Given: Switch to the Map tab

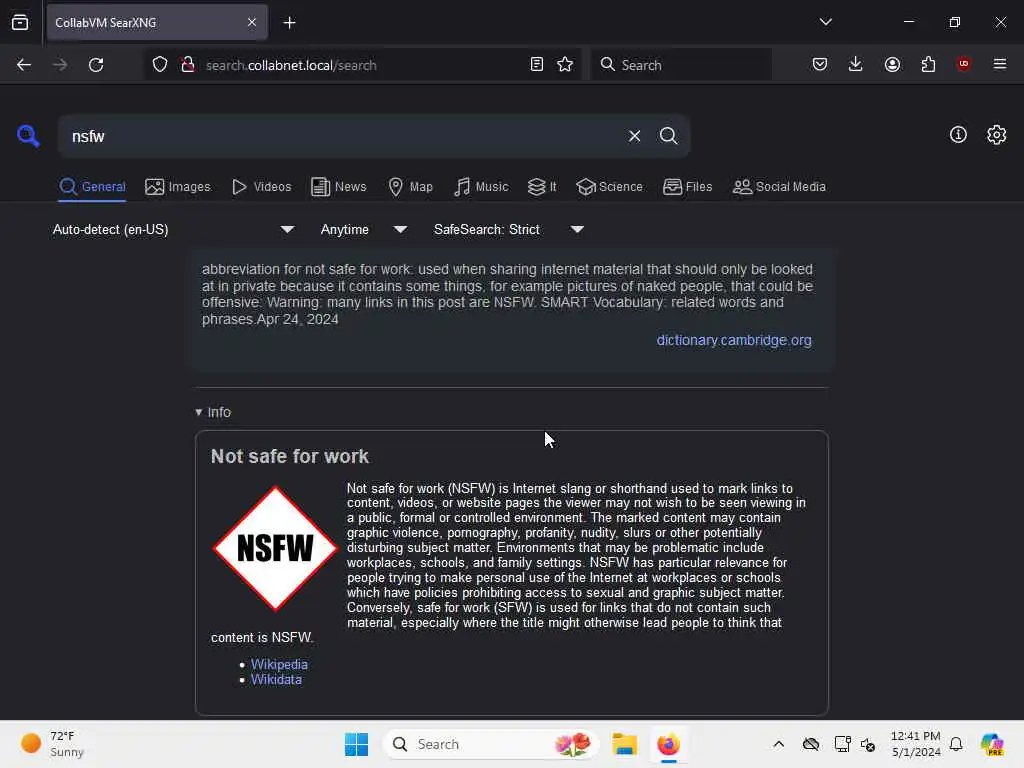Looking at the screenshot, I should 410,187.
